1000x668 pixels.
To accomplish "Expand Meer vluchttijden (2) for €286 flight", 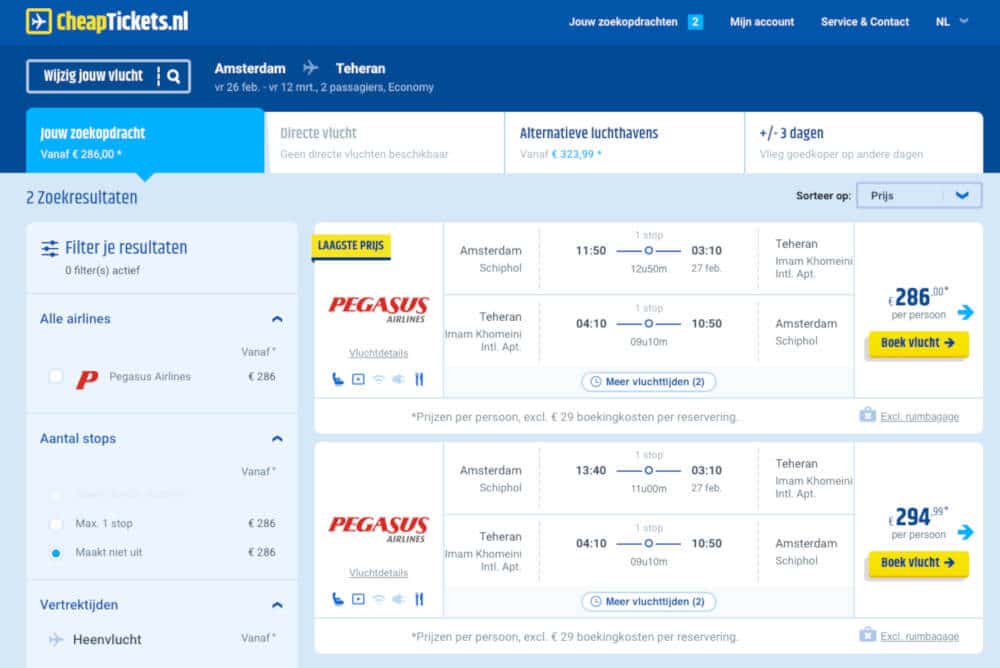I will coord(649,382).
